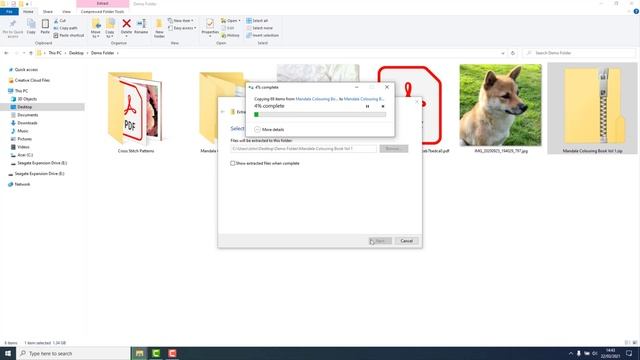Click the red recorder taskbar icon
This screenshot has height=360, width=640.
coord(172,353)
